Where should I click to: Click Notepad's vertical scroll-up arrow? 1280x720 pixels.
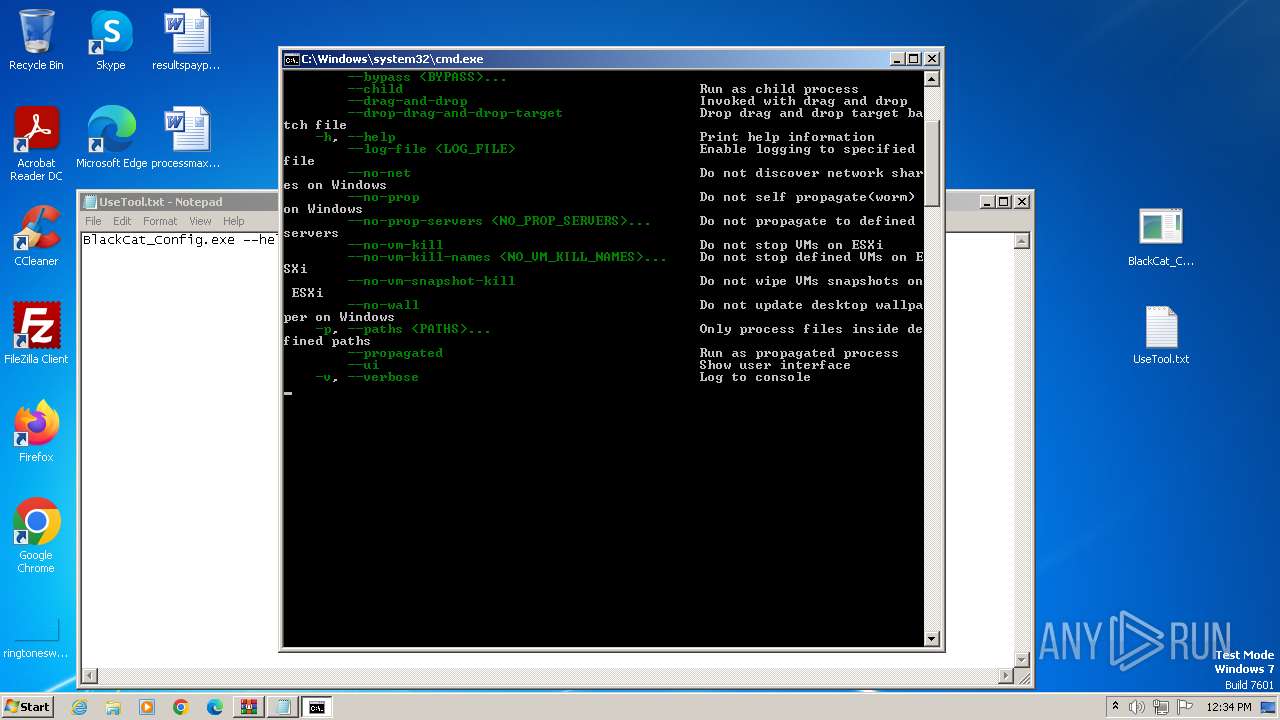1022,241
